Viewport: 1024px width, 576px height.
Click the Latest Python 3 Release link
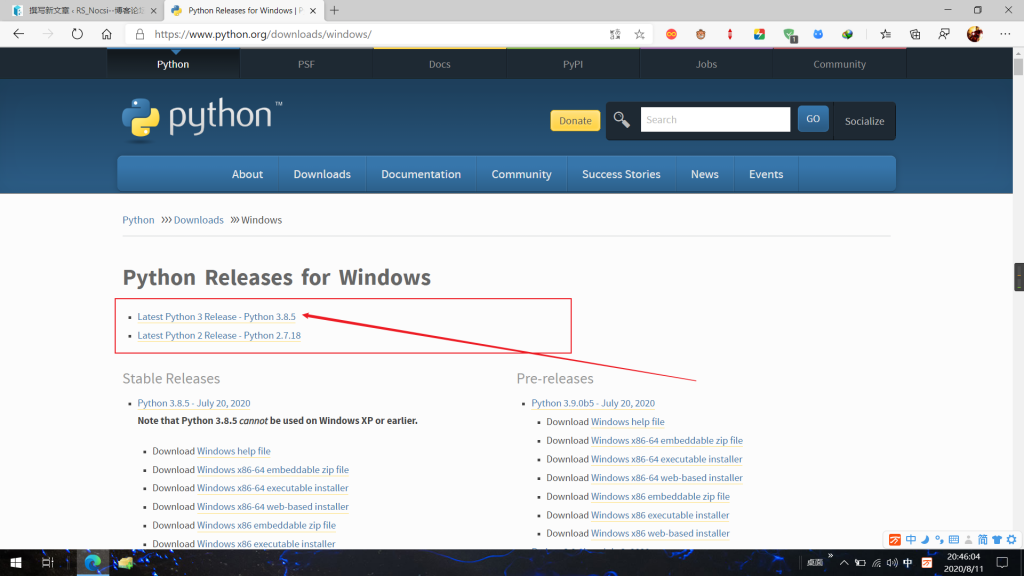tap(216, 317)
